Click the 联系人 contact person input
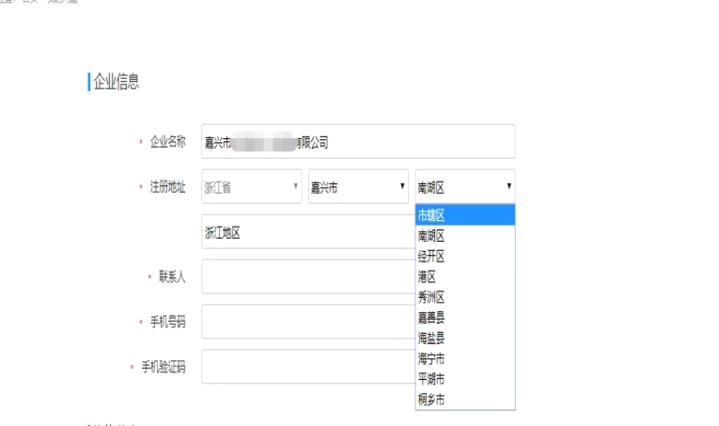This screenshot has width=719, height=426. click(307, 277)
